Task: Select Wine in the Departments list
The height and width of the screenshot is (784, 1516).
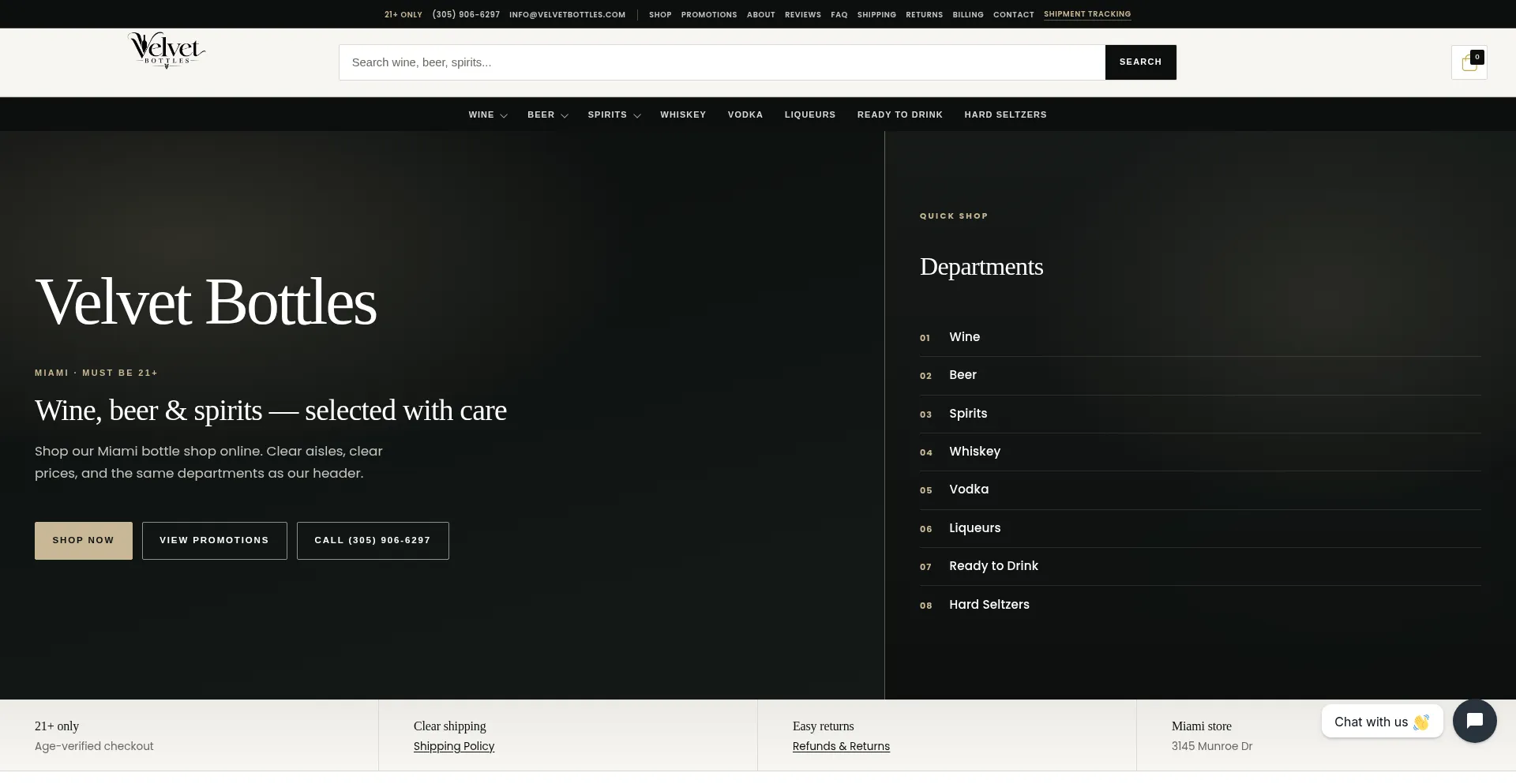Action: [1200, 337]
